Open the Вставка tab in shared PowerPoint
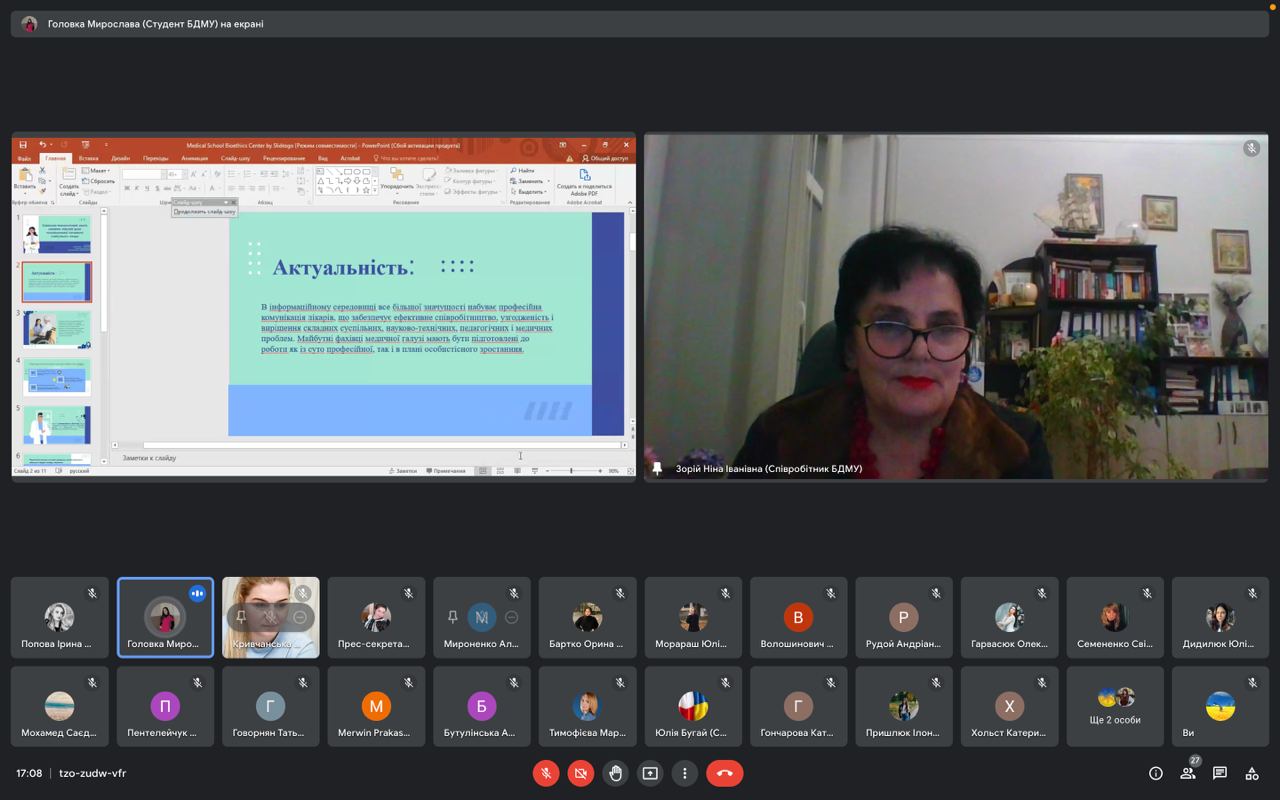 pyautogui.click(x=88, y=158)
